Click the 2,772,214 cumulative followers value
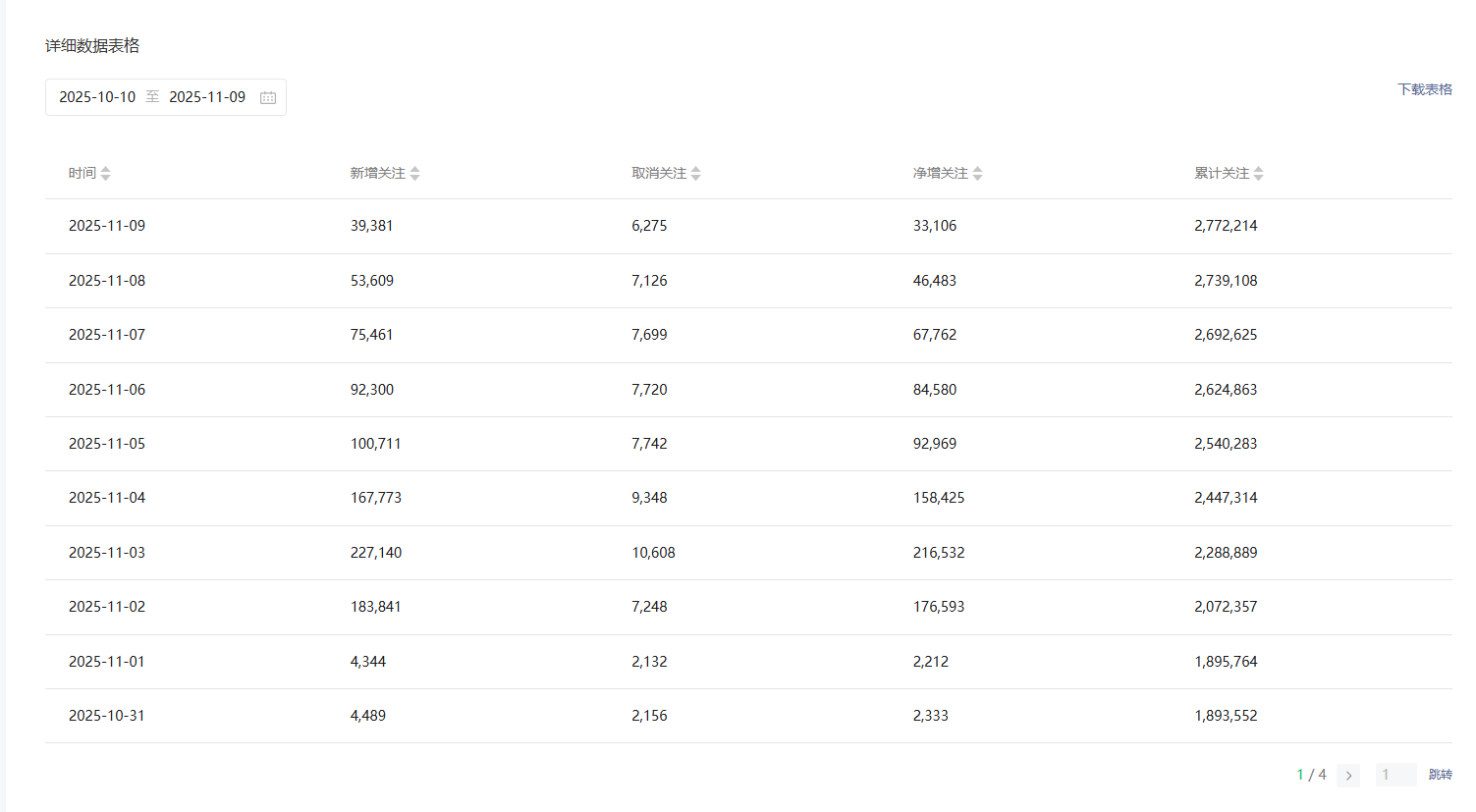Screen dimensions: 1476x812 pos(1226,226)
